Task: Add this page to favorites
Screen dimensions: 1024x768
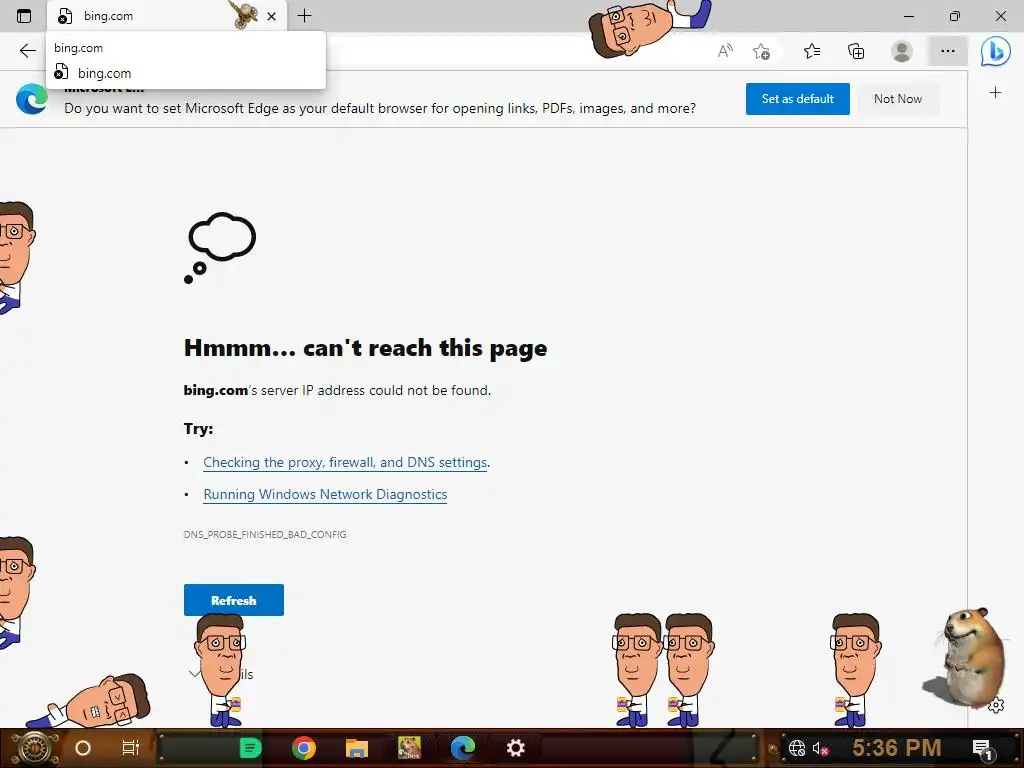Action: pyautogui.click(x=761, y=51)
